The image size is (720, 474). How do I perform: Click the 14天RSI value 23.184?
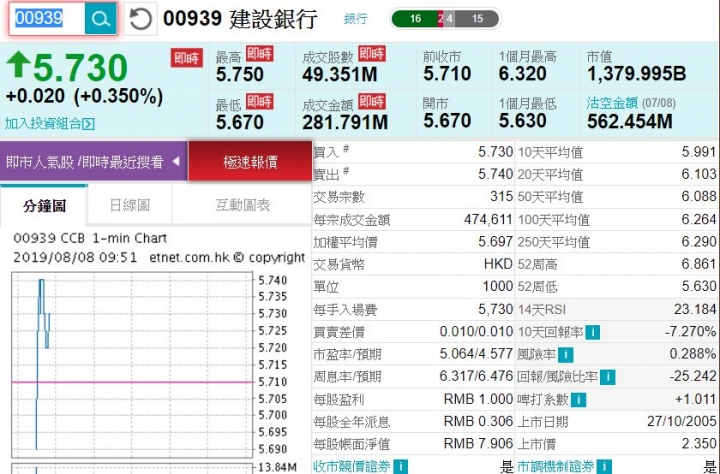tap(695, 309)
